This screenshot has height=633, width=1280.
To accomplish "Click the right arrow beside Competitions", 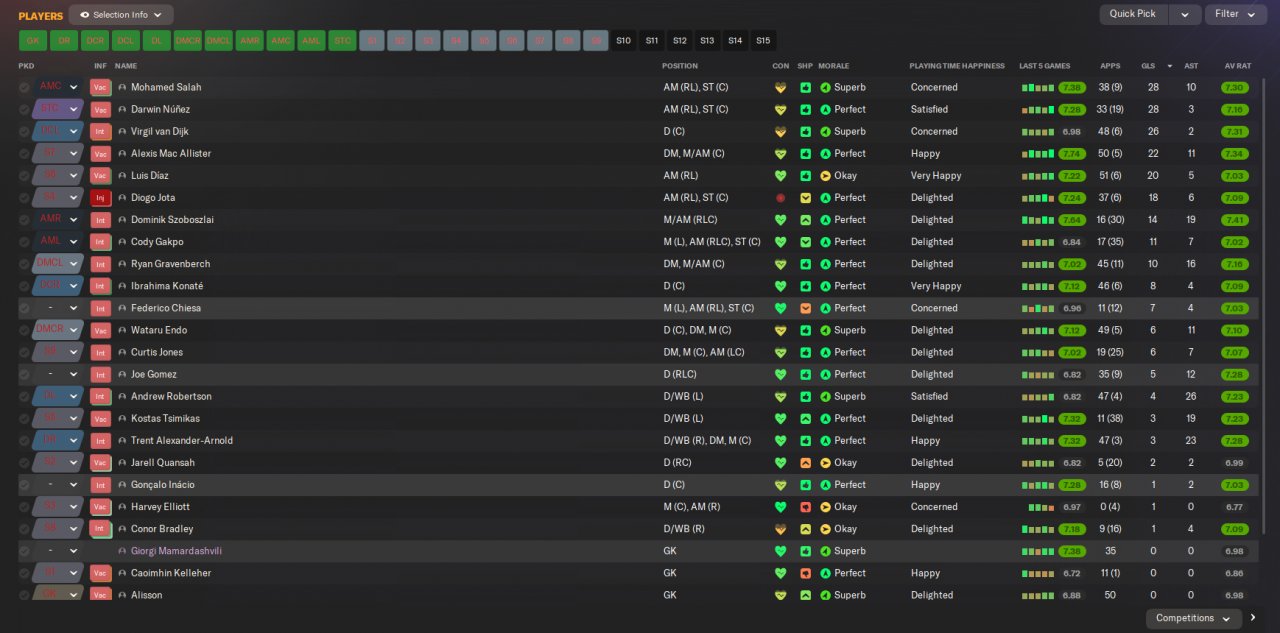I will pos(1253,618).
